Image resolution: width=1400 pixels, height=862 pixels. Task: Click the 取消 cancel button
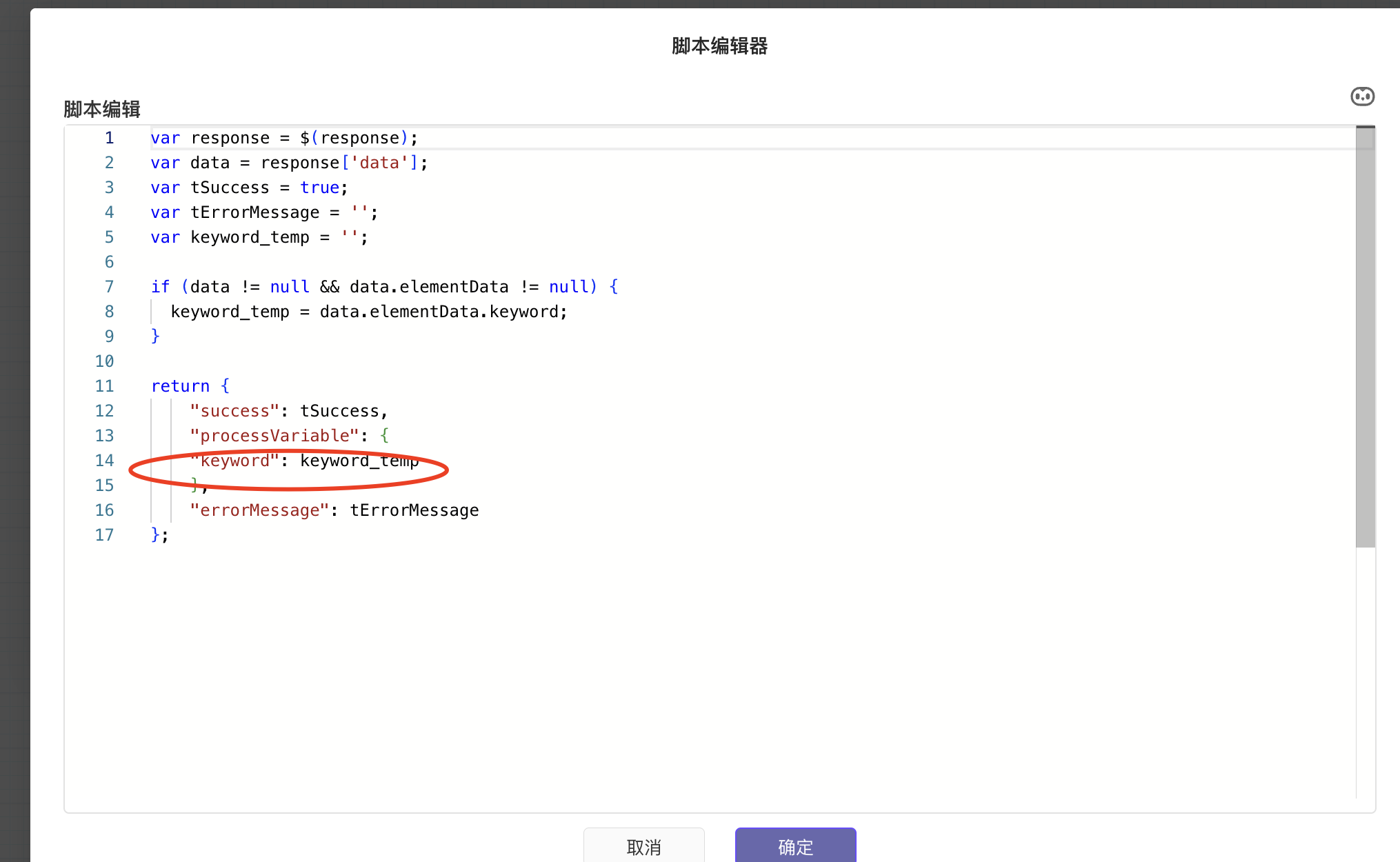[x=643, y=846]
